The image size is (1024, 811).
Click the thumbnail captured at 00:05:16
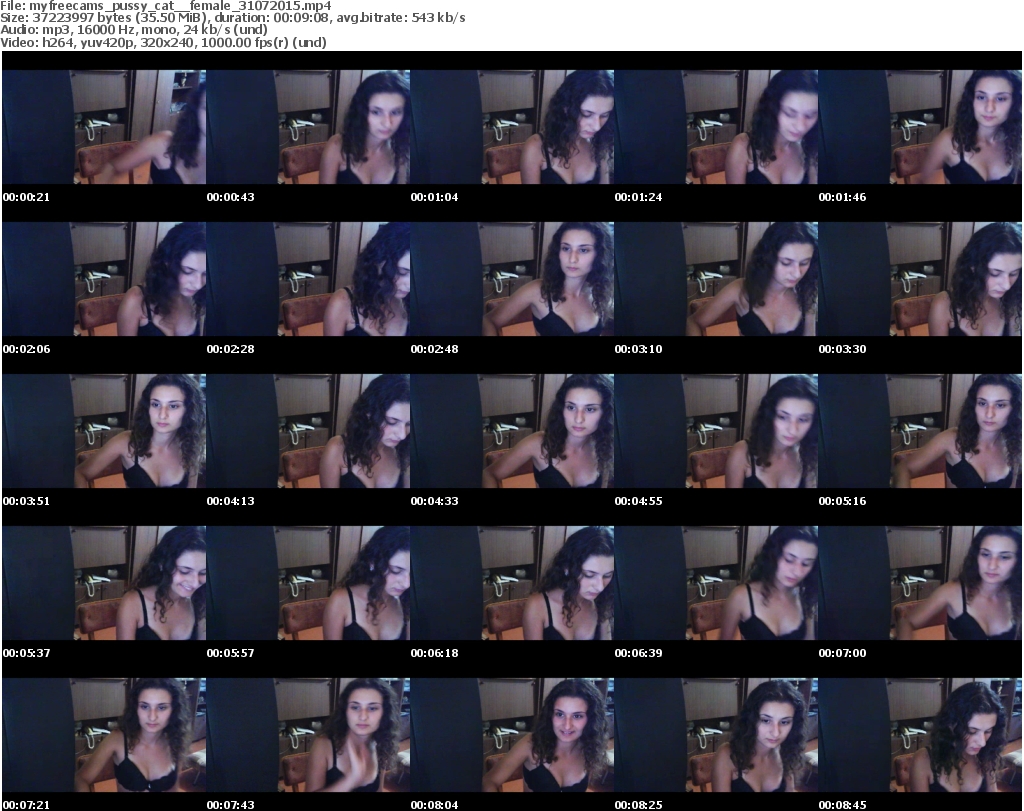[920, 431]
